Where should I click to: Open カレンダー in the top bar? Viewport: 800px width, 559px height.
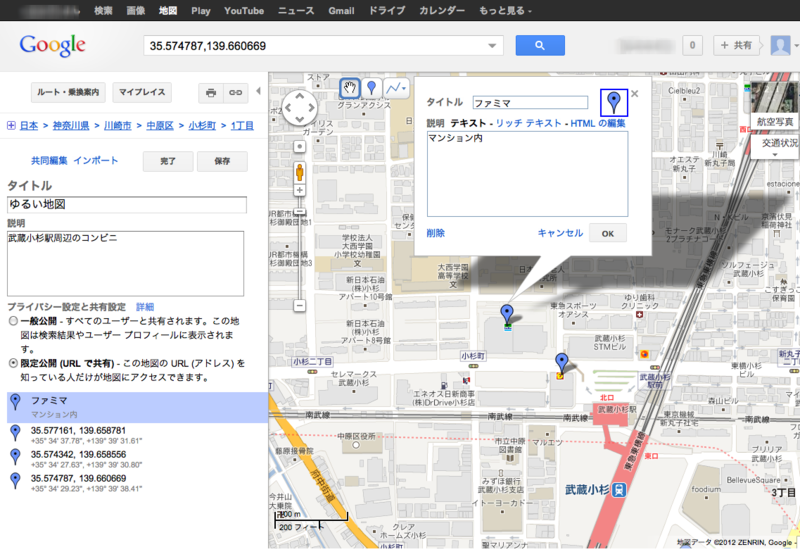point(442,11)
